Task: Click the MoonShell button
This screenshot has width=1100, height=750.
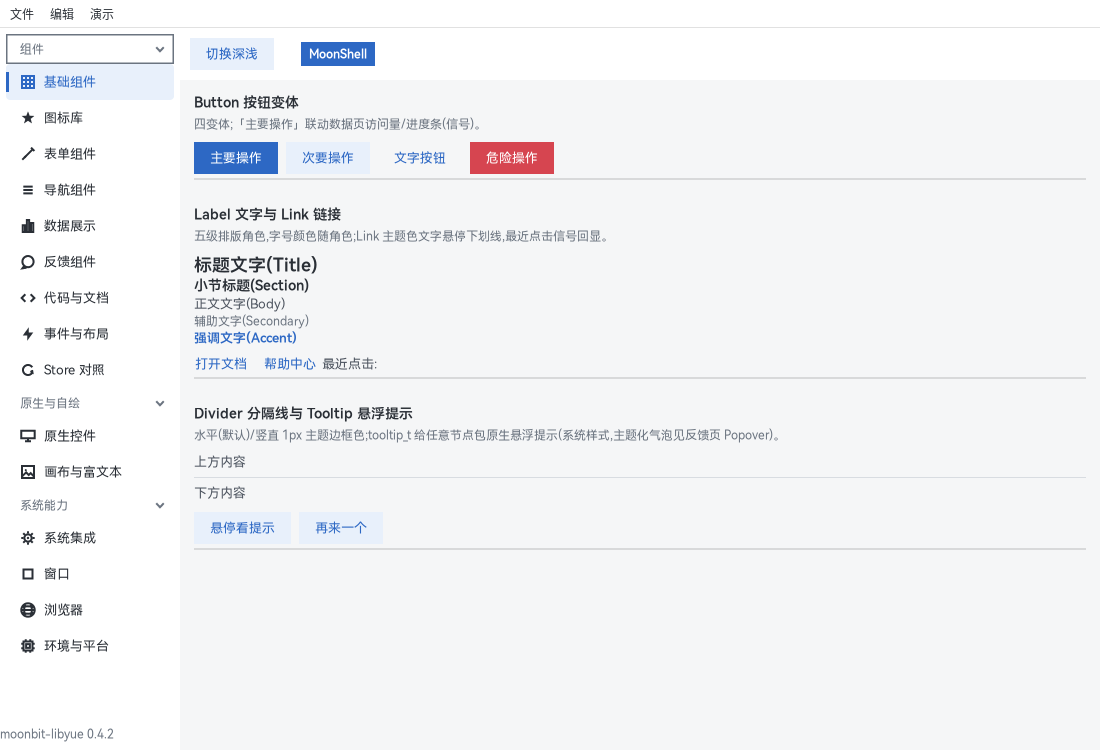Action: coord(337,54)
